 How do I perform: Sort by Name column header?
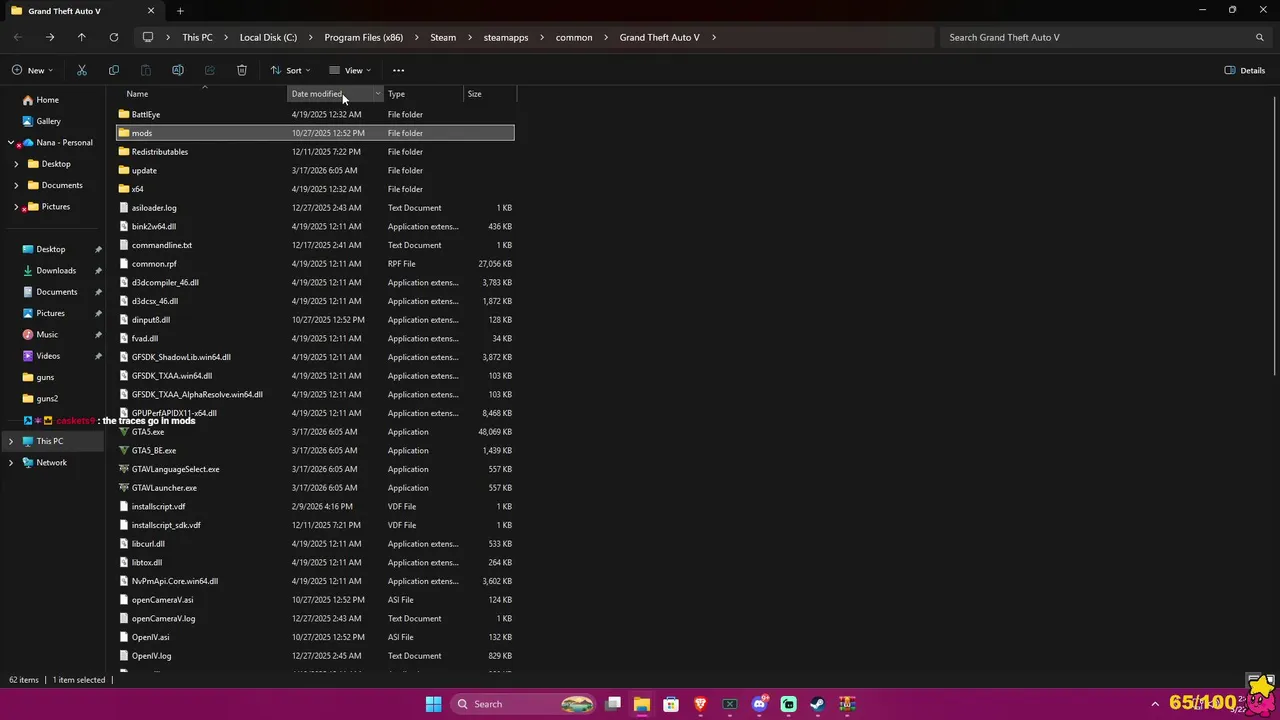coord(137,94)
